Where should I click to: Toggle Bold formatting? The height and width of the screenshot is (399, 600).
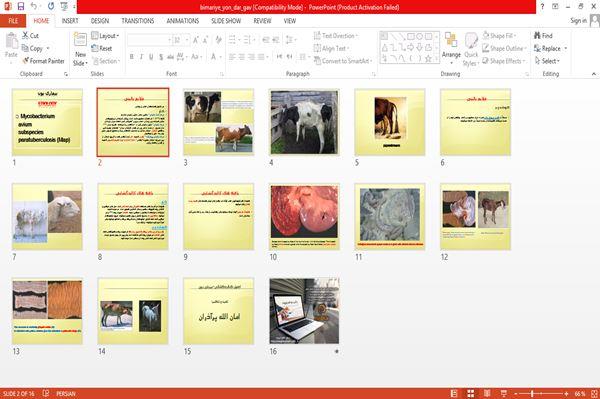(x=132, y=57)
